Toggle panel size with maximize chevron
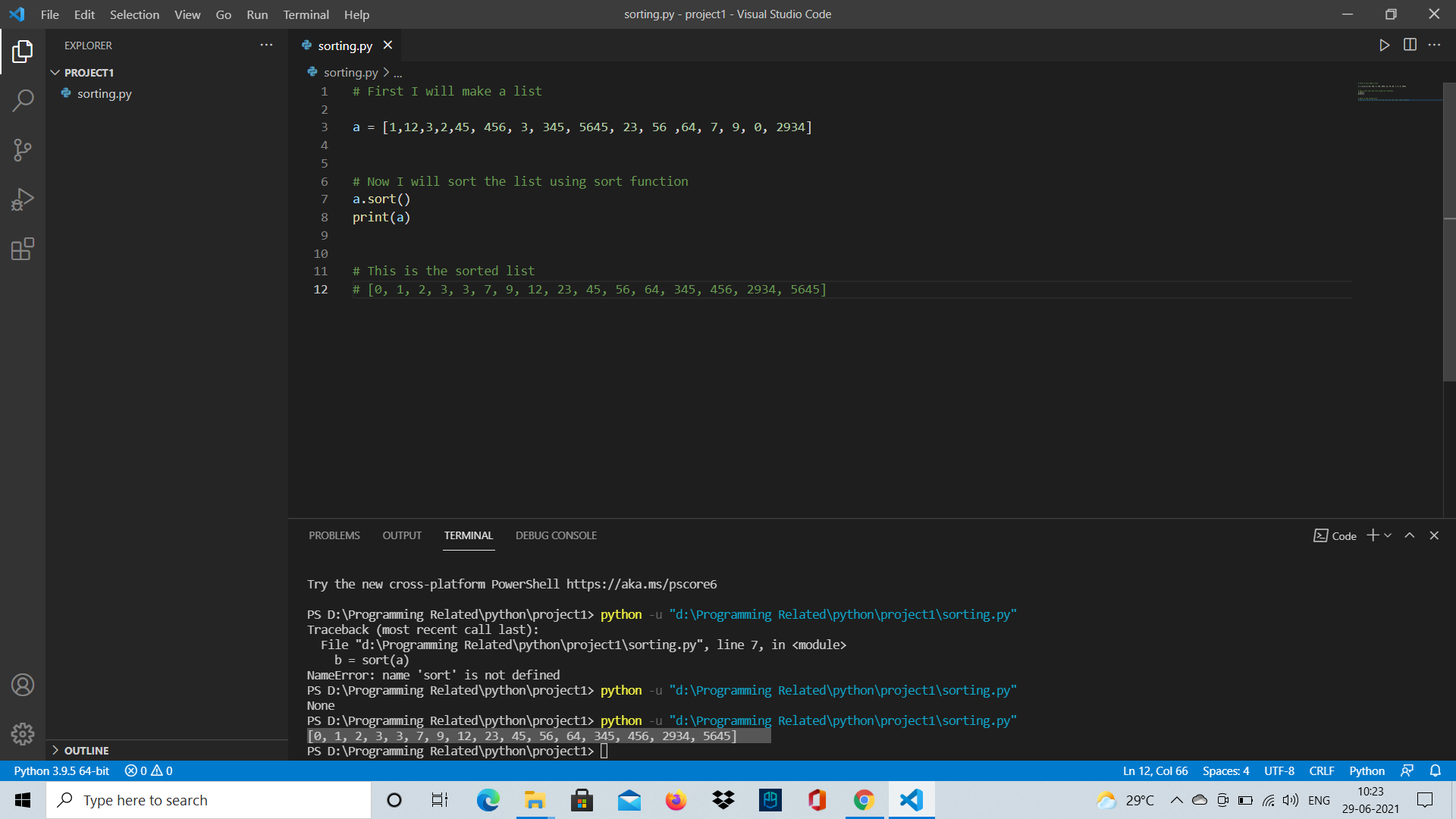This screenshot has width=1456, height=819. 1409,535
